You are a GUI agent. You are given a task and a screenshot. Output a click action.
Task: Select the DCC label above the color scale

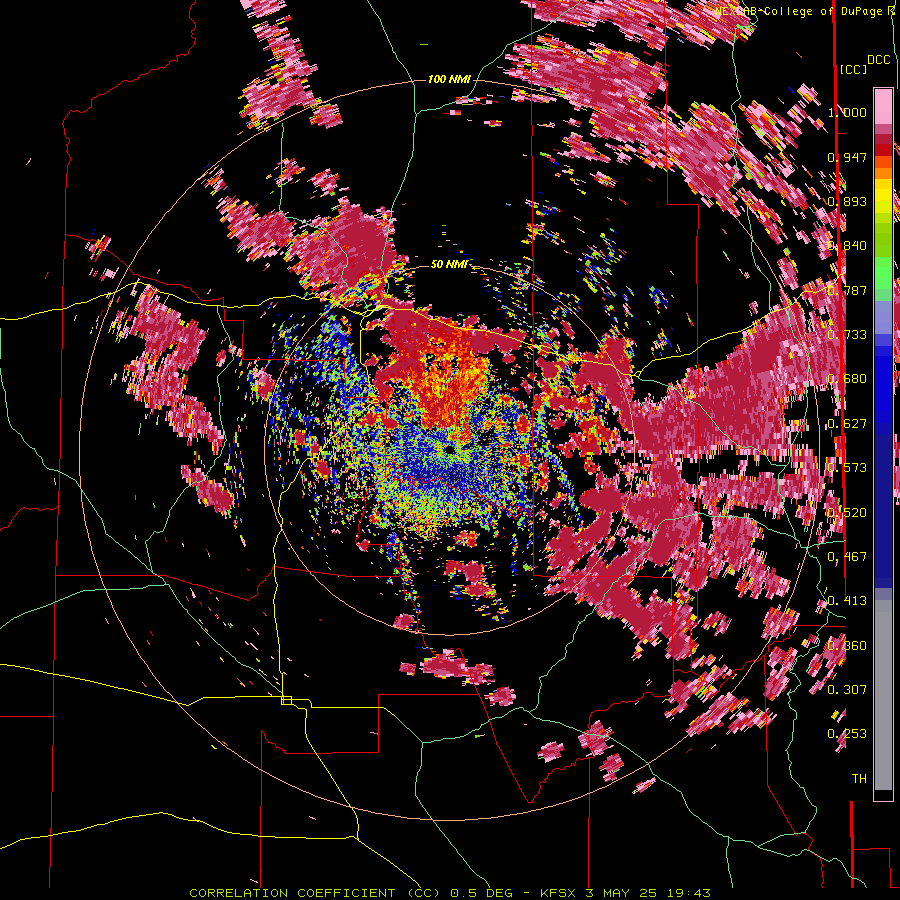[878, 60]
